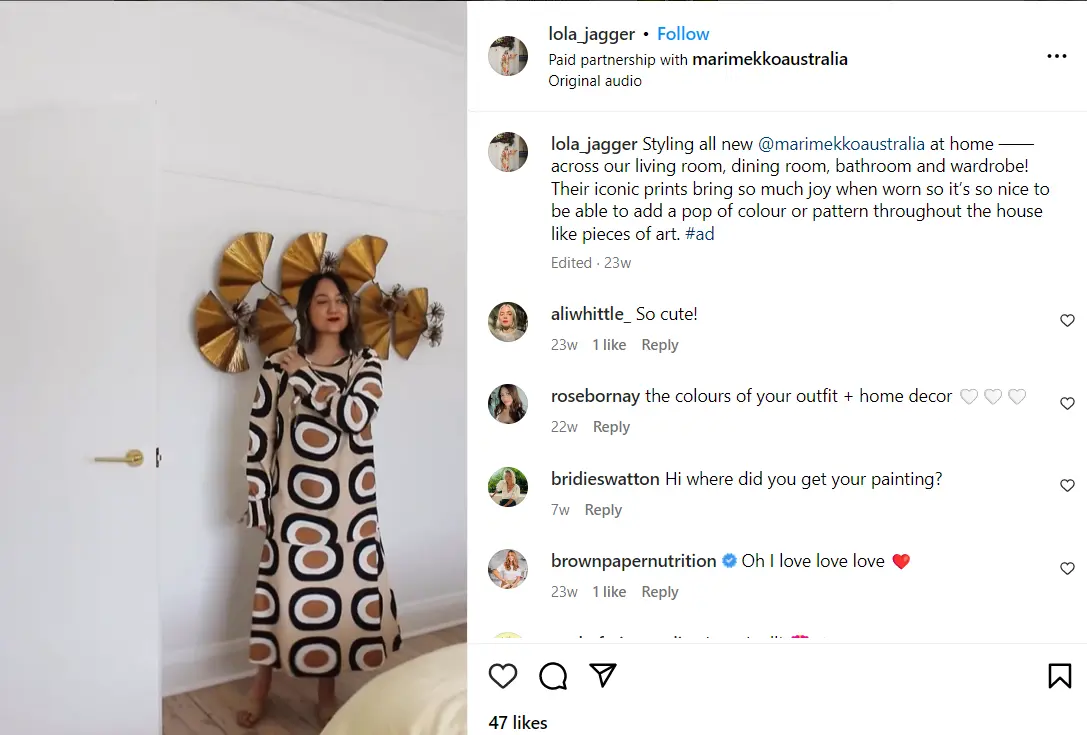
Task: Follow lola_jagger
Action: click(683, 34)
